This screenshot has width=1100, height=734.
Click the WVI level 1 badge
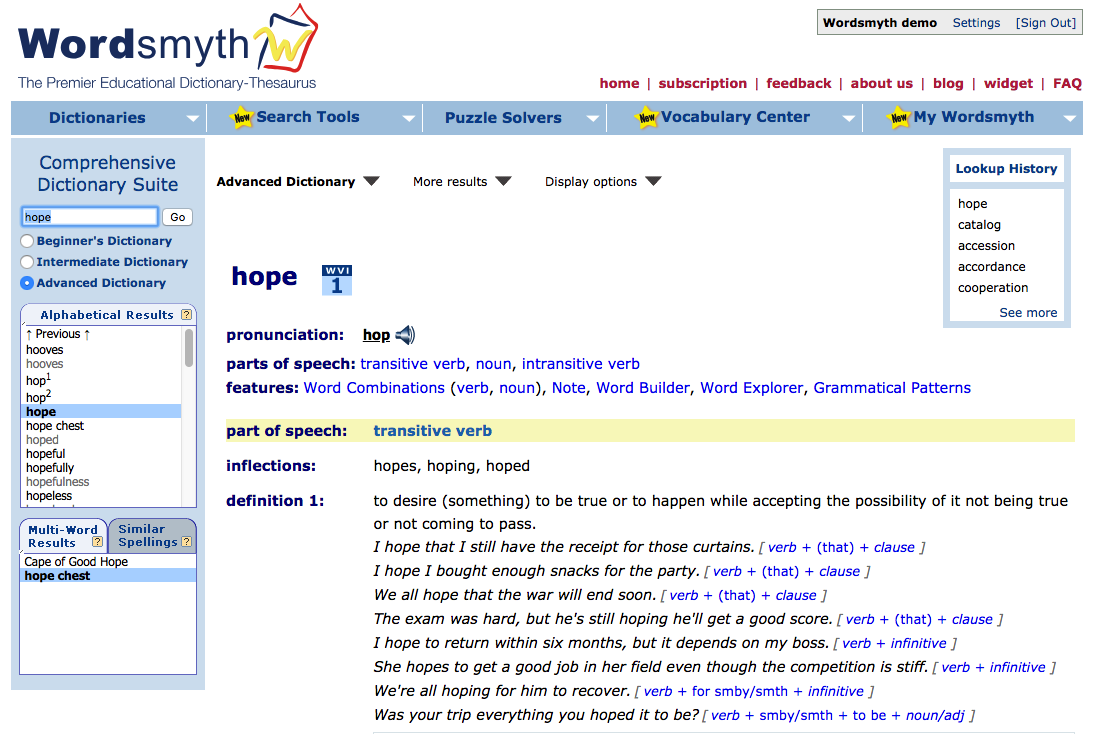pyautogui.click(x=337, y=280)
